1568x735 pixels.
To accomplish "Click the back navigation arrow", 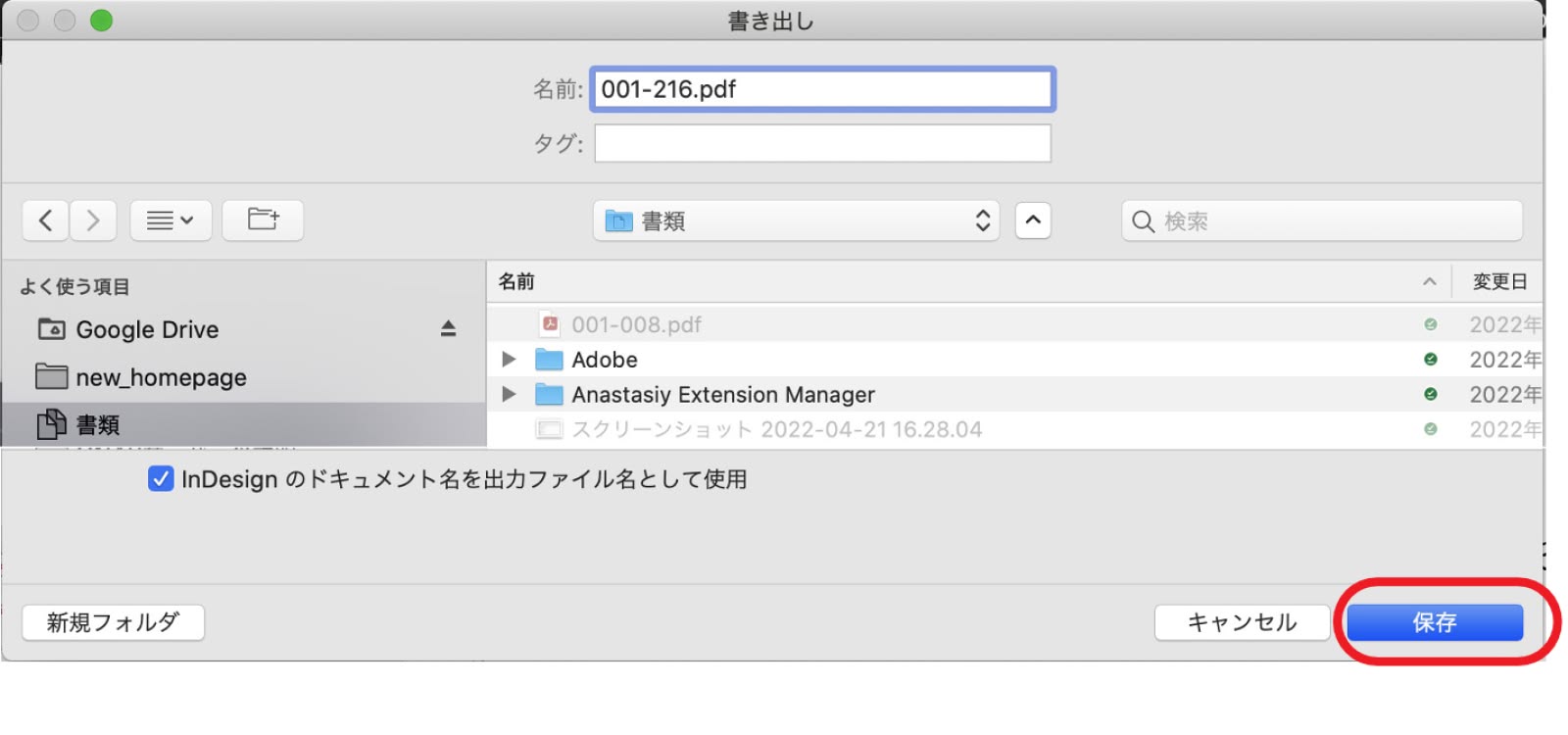I will pos(45,220).
